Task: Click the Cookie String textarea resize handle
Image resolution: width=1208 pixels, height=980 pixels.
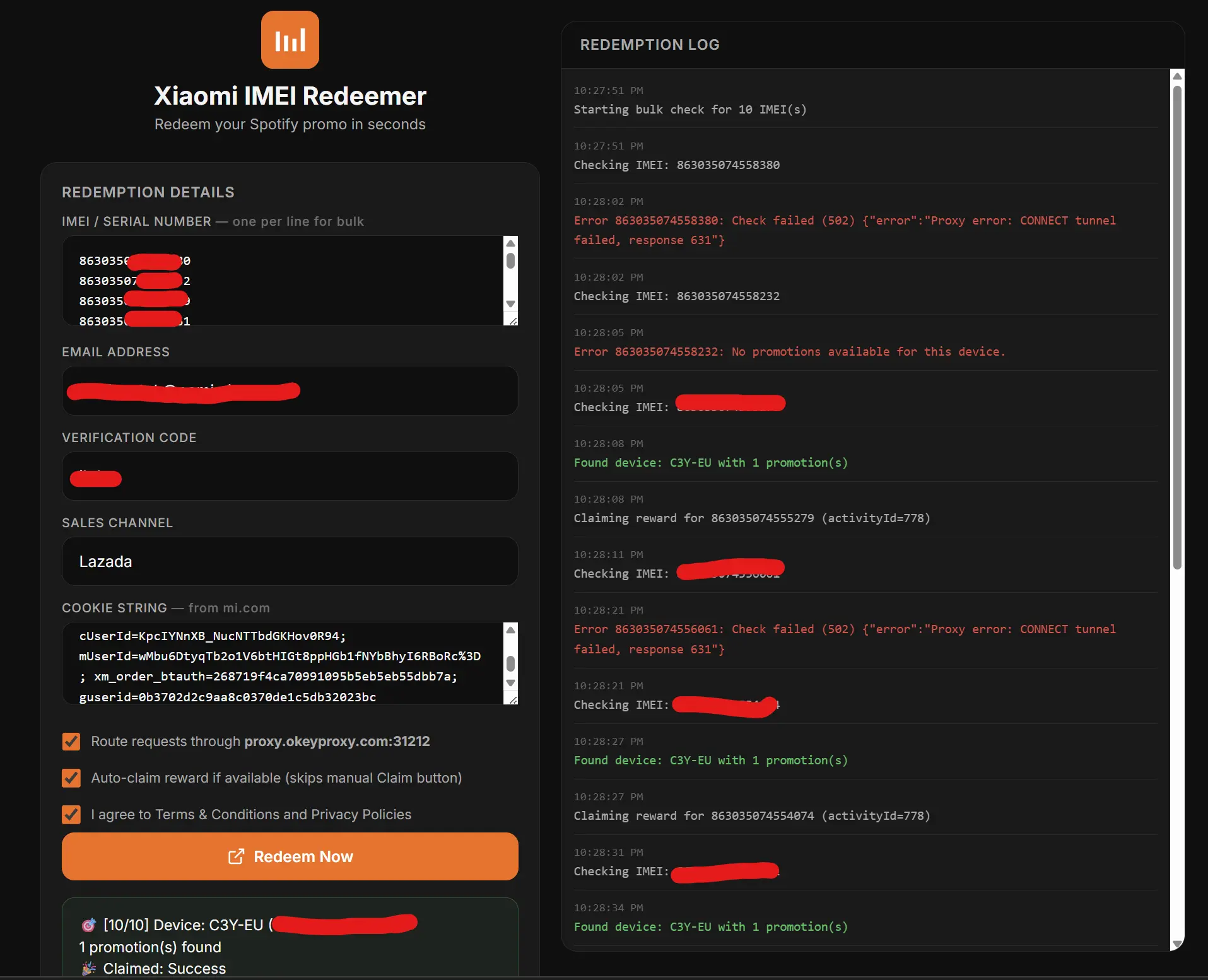Action: click(513, 699)
